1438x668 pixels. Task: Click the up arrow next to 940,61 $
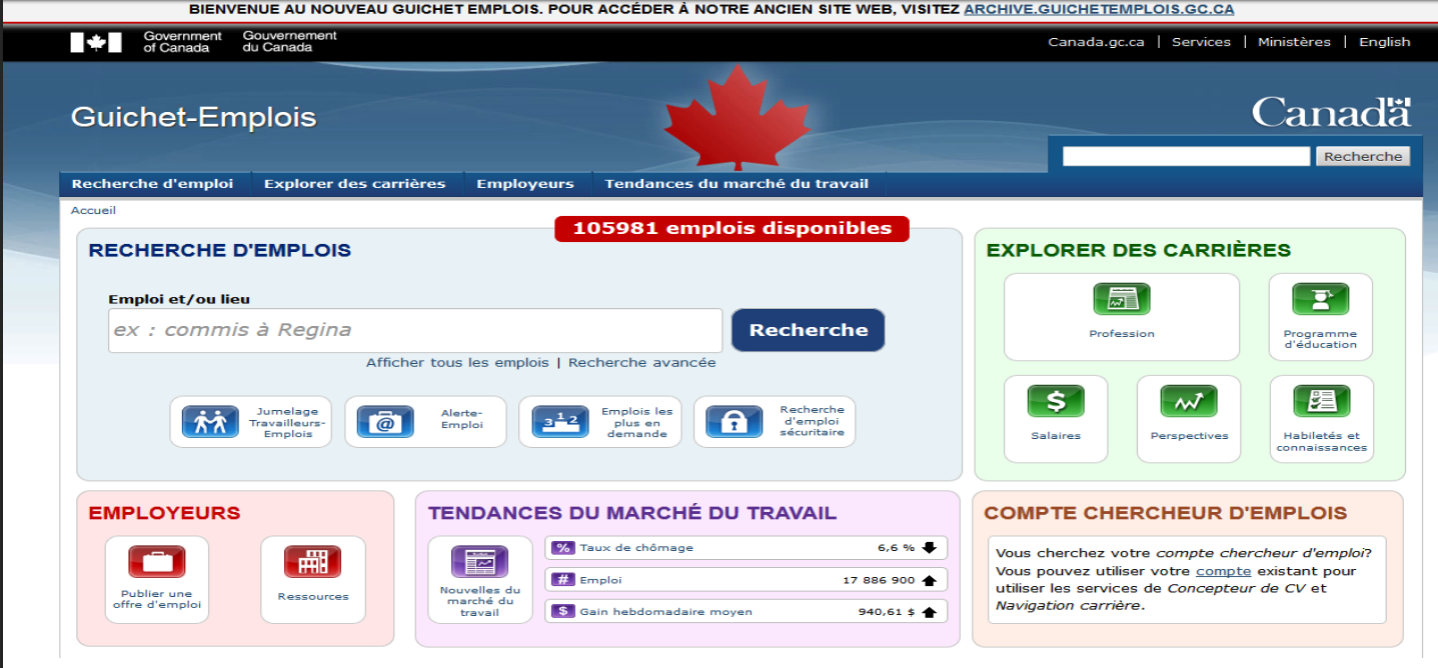click(x=929, y=612)
